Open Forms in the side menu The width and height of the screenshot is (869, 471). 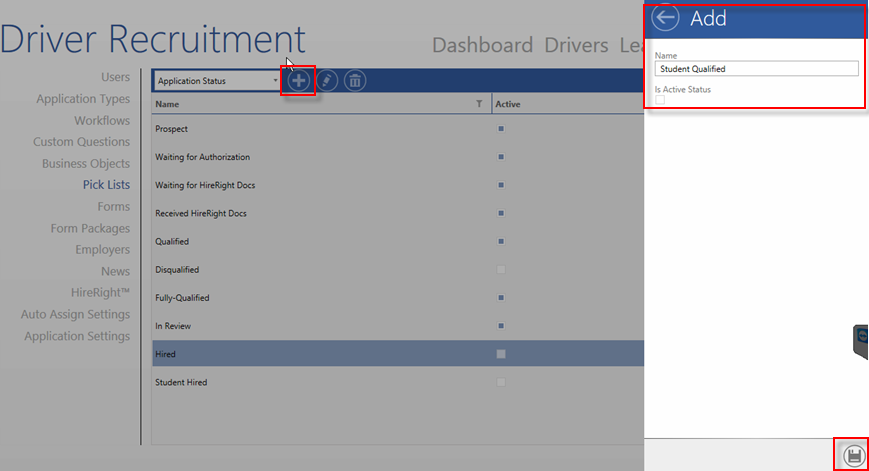(114, 207)
